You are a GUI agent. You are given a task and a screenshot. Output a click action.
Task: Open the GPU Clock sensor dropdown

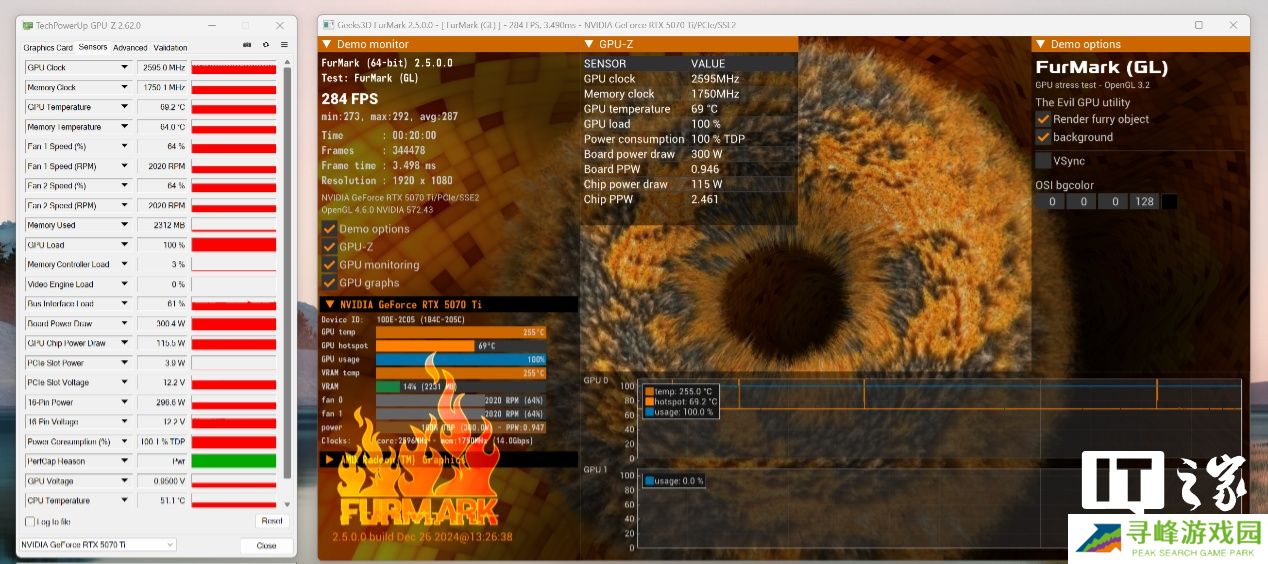pos(125,68)
